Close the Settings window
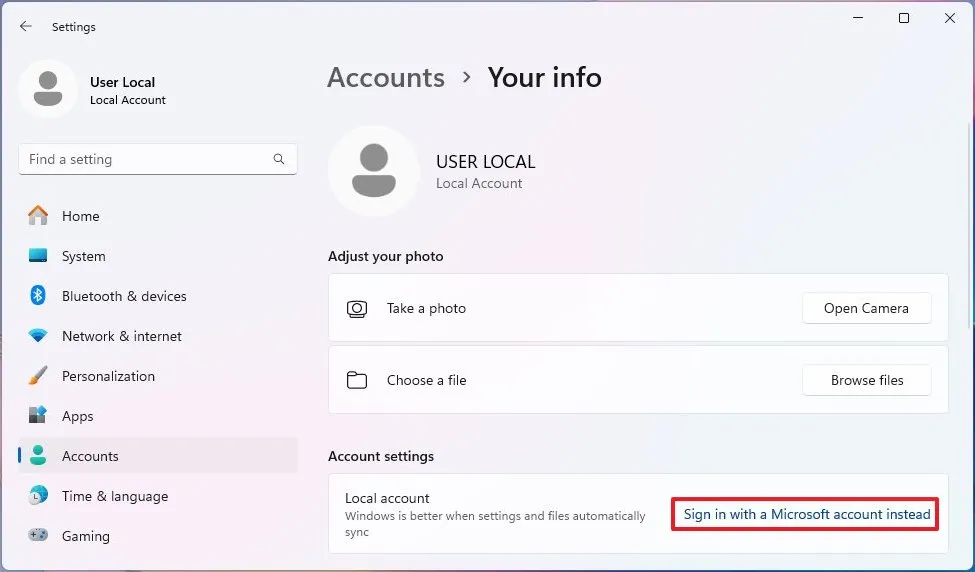 pyautogui.click(x=950, y=18)
